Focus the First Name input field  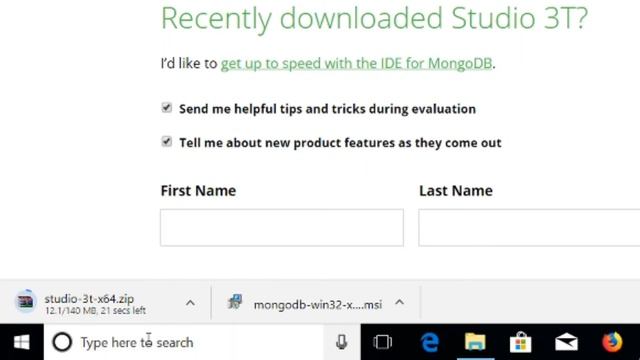coord(282,227)
